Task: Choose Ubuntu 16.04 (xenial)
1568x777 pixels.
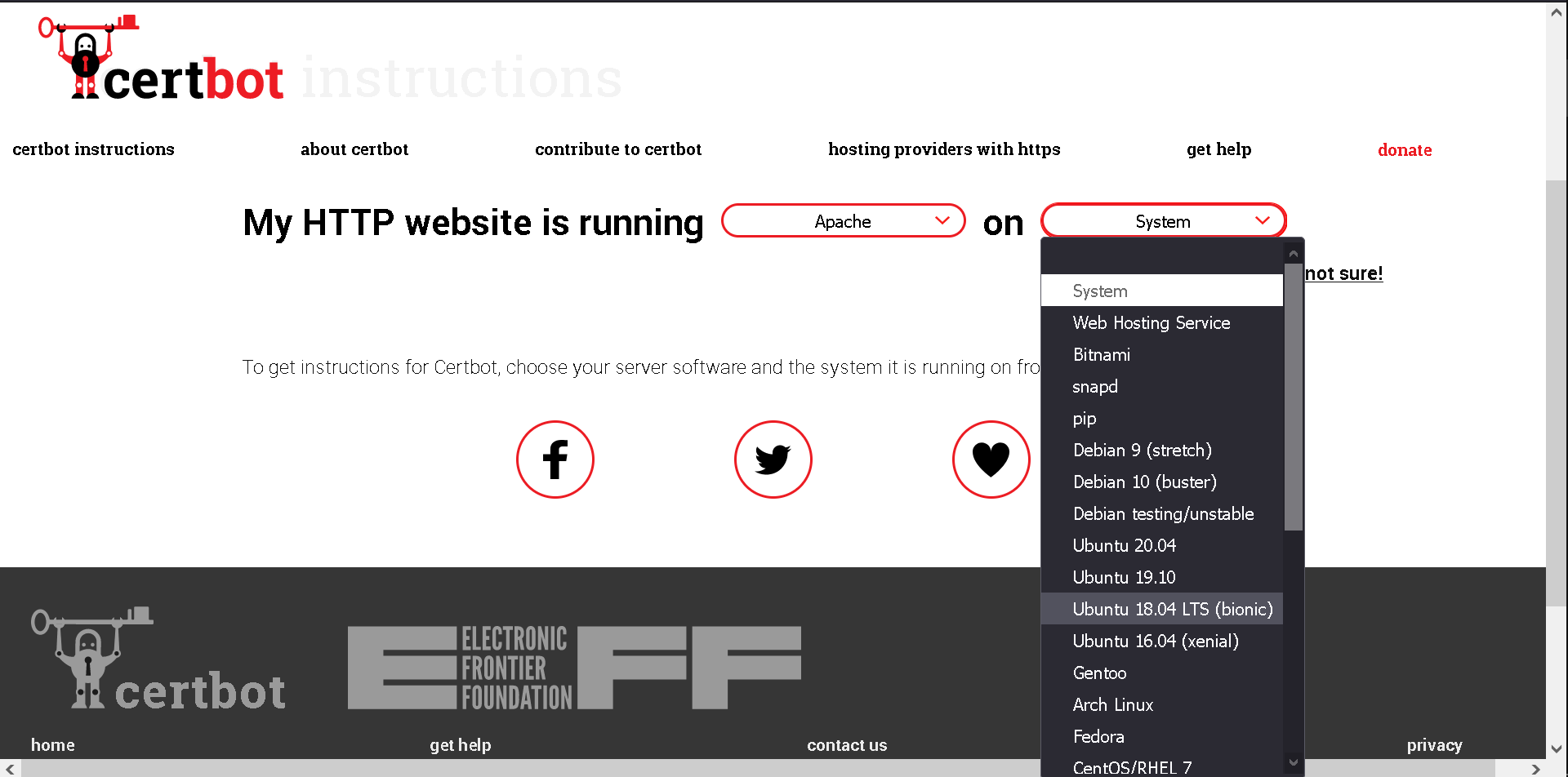Action: pyautogui.click(x=1162, y=642)
